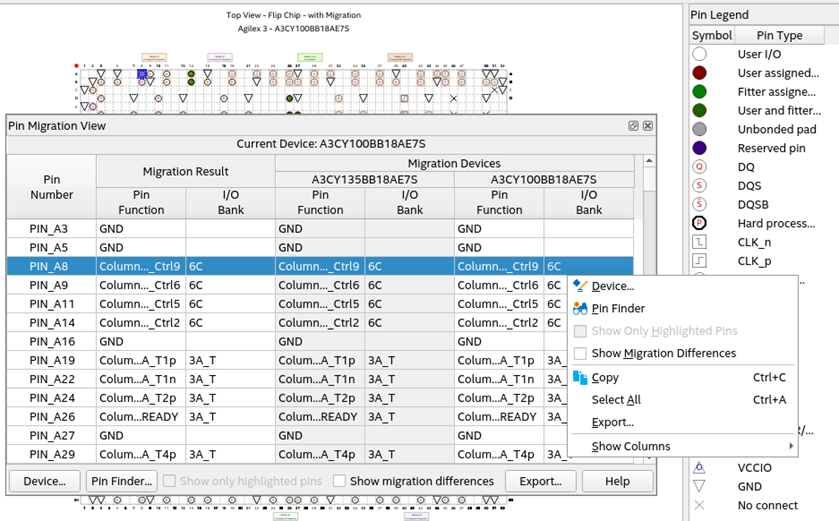Click the DQSB symbol in the Pin Legend
839x521 pixels.
(699, 204)
